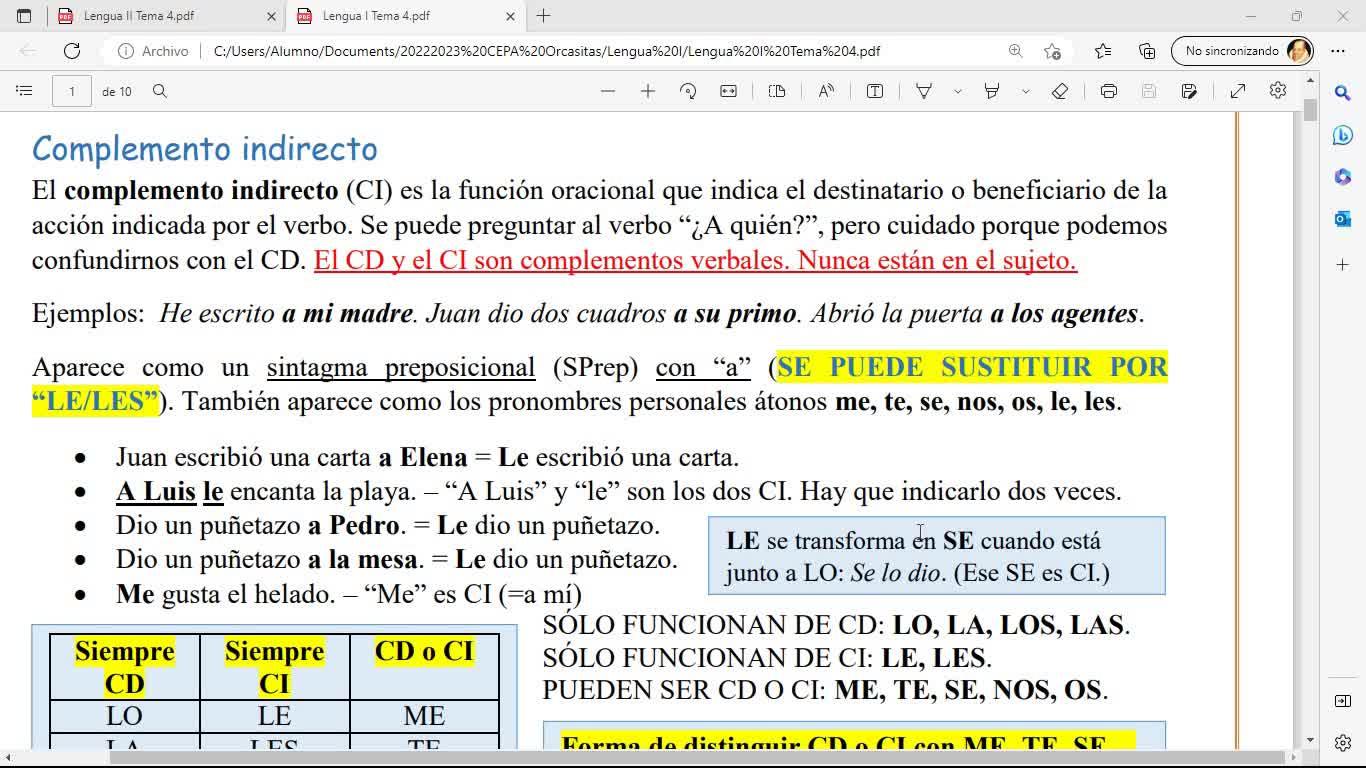This screenshot has width=1366, height=768.
Task: Open sidebar settings gear at bottom
Action: 1343,743
